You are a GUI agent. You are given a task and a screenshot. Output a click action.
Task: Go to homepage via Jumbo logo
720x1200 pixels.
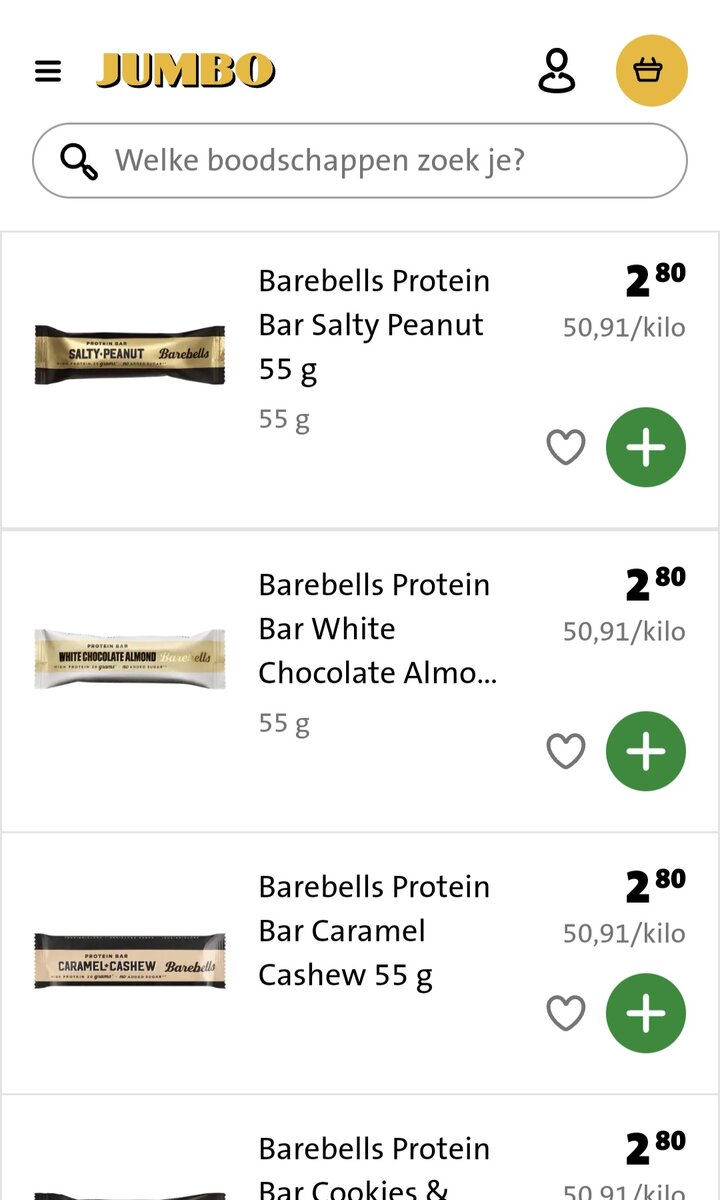(x=186, y=71)
